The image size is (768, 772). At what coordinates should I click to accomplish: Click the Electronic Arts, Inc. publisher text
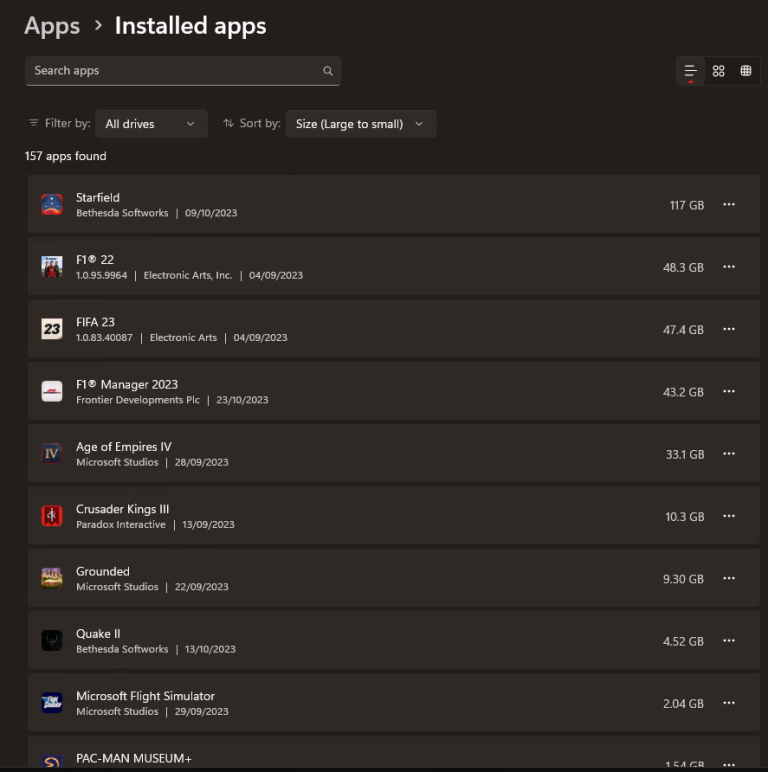coord(188,275)
